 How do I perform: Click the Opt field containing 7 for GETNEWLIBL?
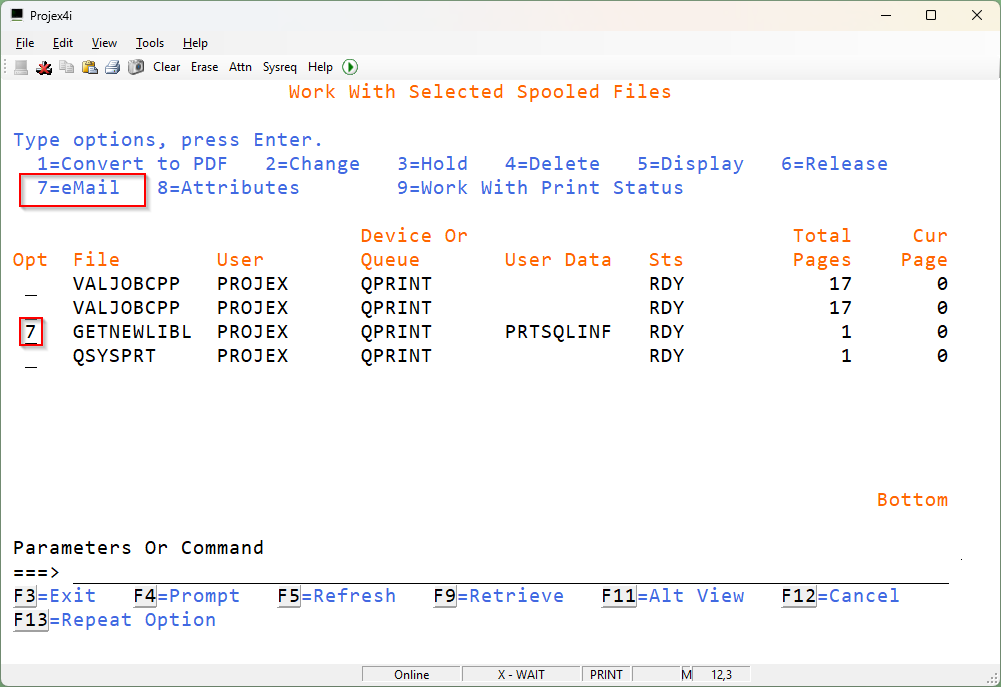(31, 332)
